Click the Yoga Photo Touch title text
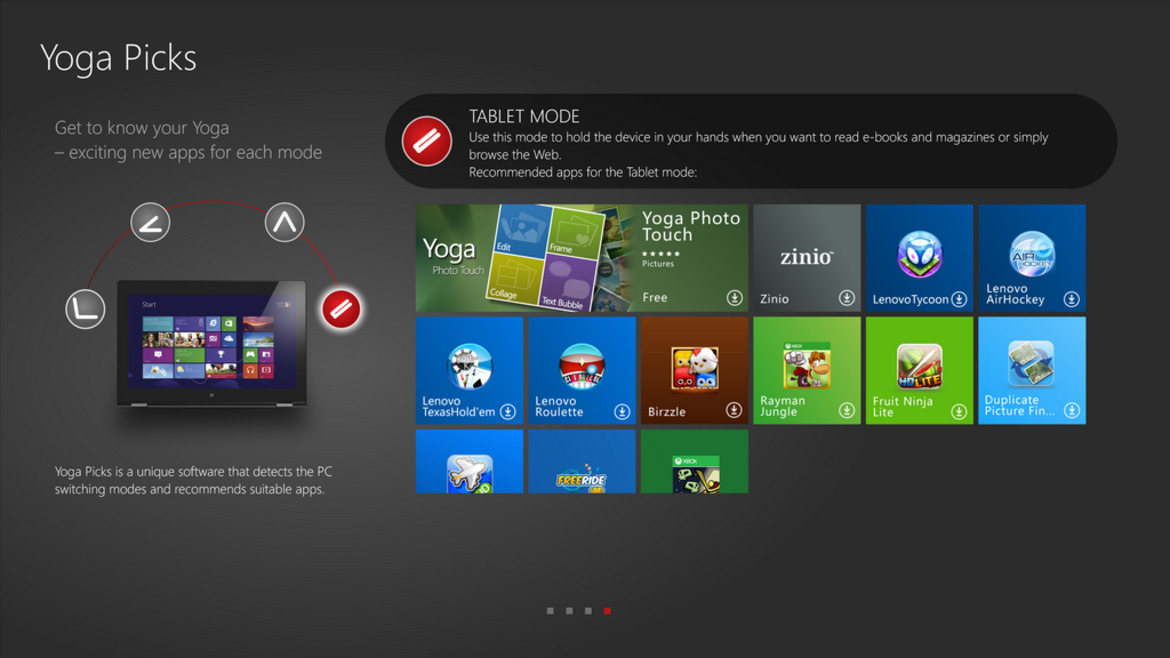This screenshot has height=658, width=1170. click(x=691, y=226)
